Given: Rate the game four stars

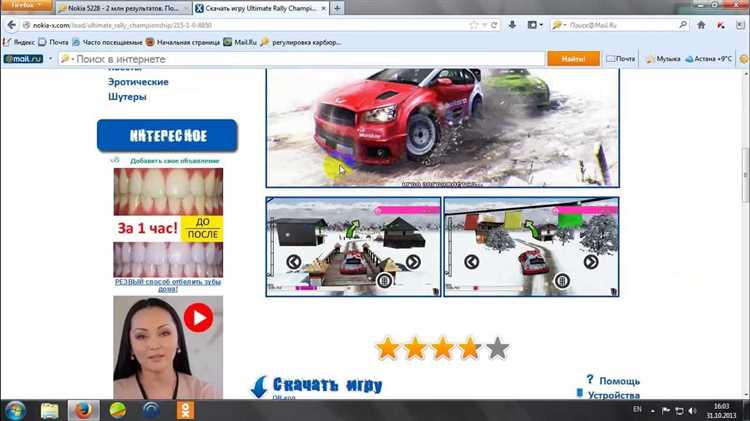Looking at the screenshot, I should point(470,348).
